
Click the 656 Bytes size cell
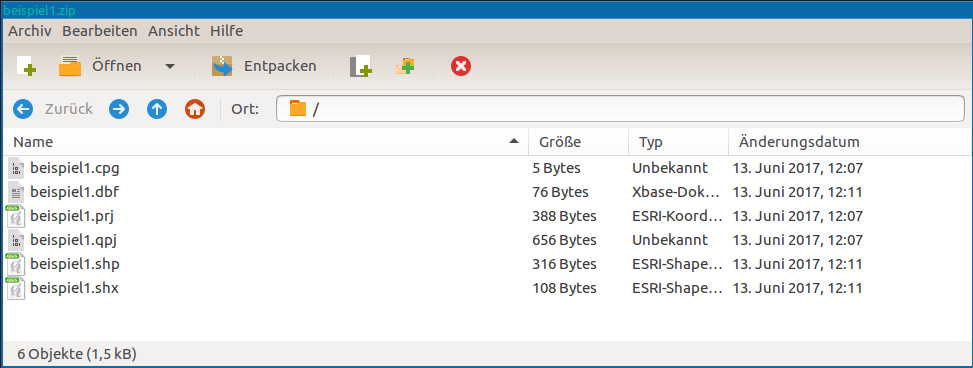564,241
